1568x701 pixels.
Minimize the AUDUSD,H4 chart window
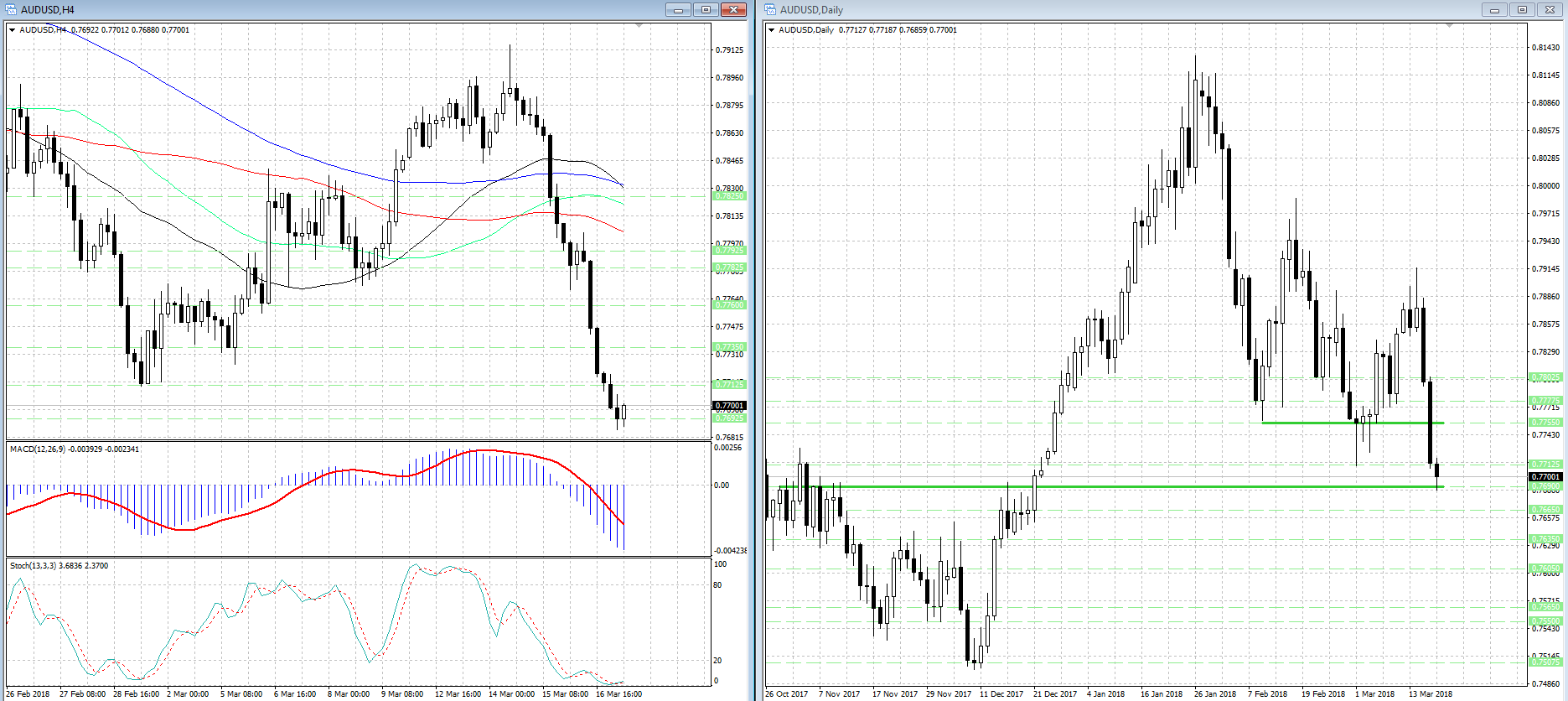679,9
